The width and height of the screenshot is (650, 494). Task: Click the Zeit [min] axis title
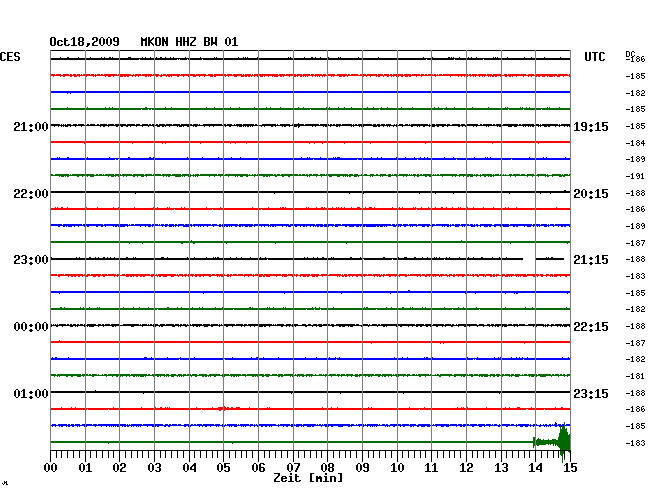308,478
